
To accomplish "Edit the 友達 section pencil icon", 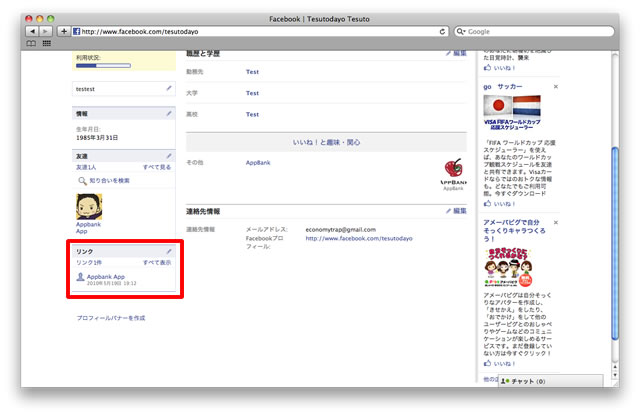I will [x=169, y=156].
